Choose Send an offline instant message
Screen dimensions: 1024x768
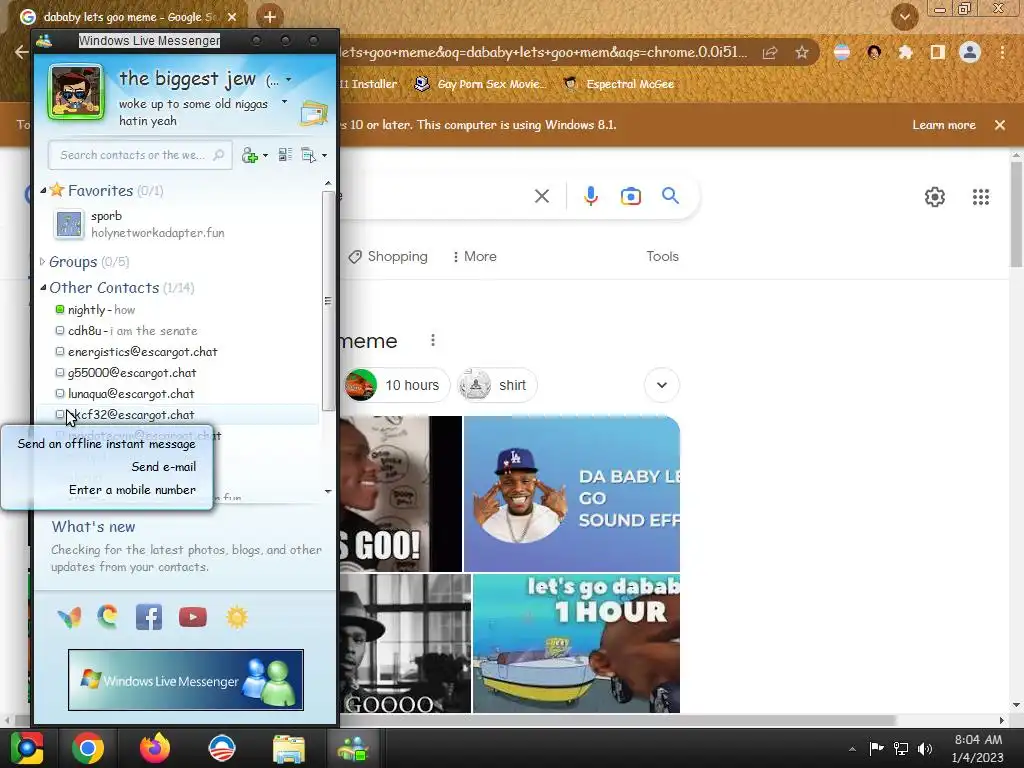point(106,444)
